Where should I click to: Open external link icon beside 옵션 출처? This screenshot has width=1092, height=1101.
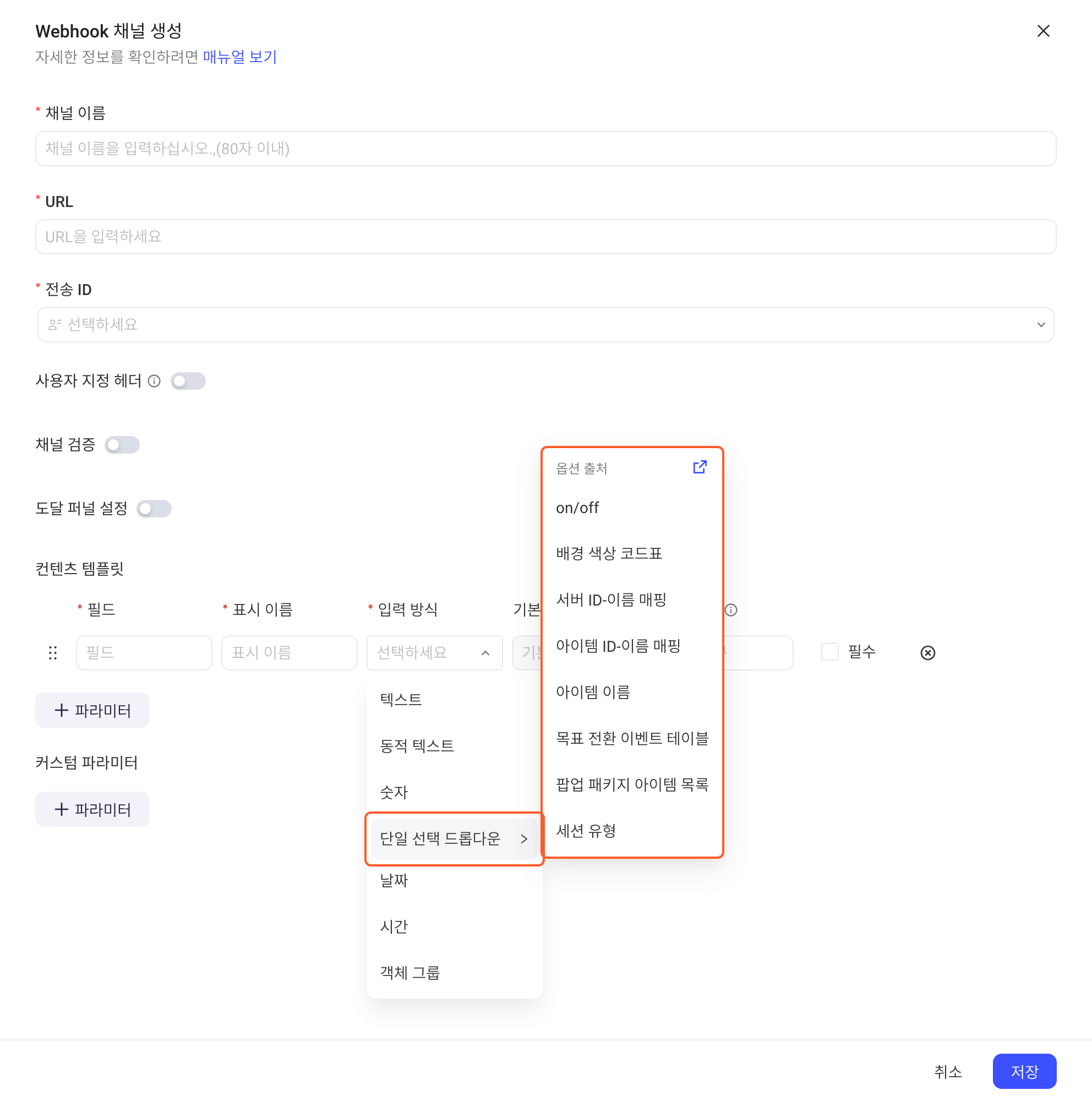point(700,467)
